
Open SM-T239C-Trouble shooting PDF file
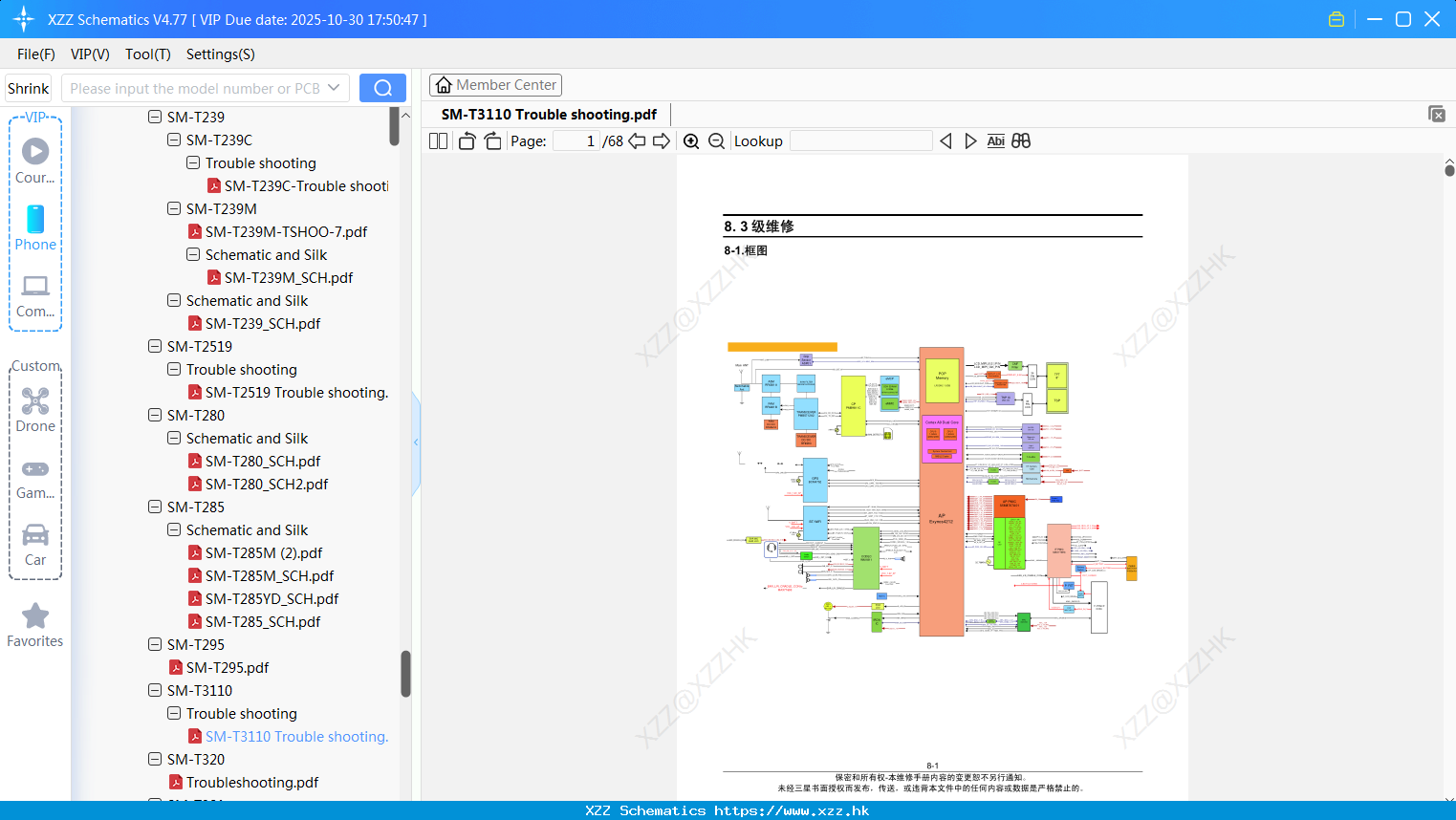pyautogui.click(x=297, y=186)
